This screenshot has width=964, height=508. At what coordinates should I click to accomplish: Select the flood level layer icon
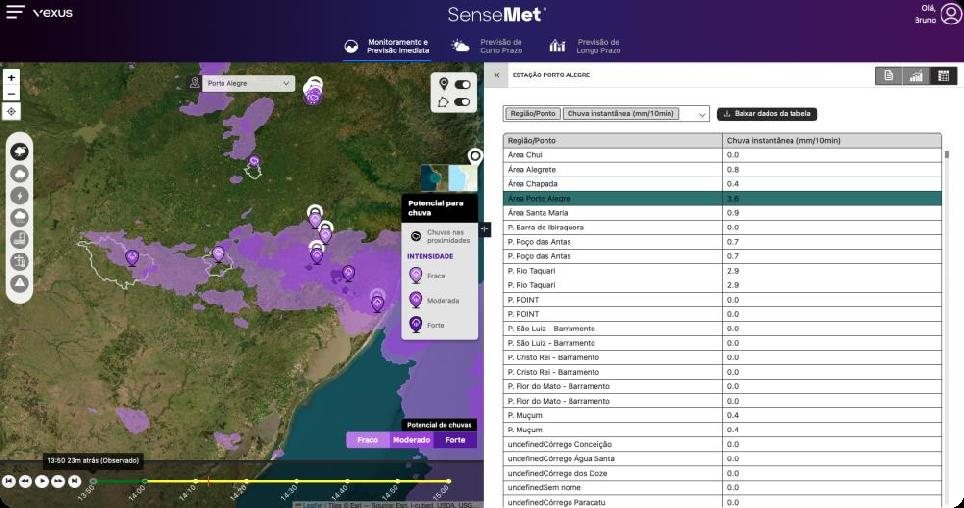tap(20, 240)
